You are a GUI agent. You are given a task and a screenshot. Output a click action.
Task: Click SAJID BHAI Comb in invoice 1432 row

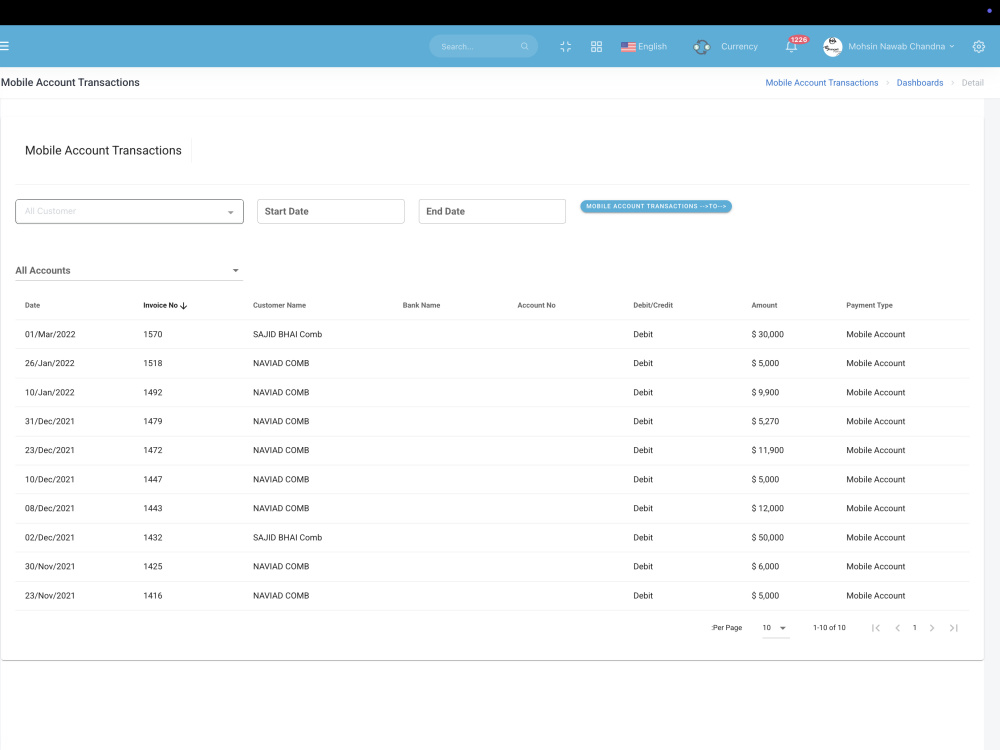(288, 538)
